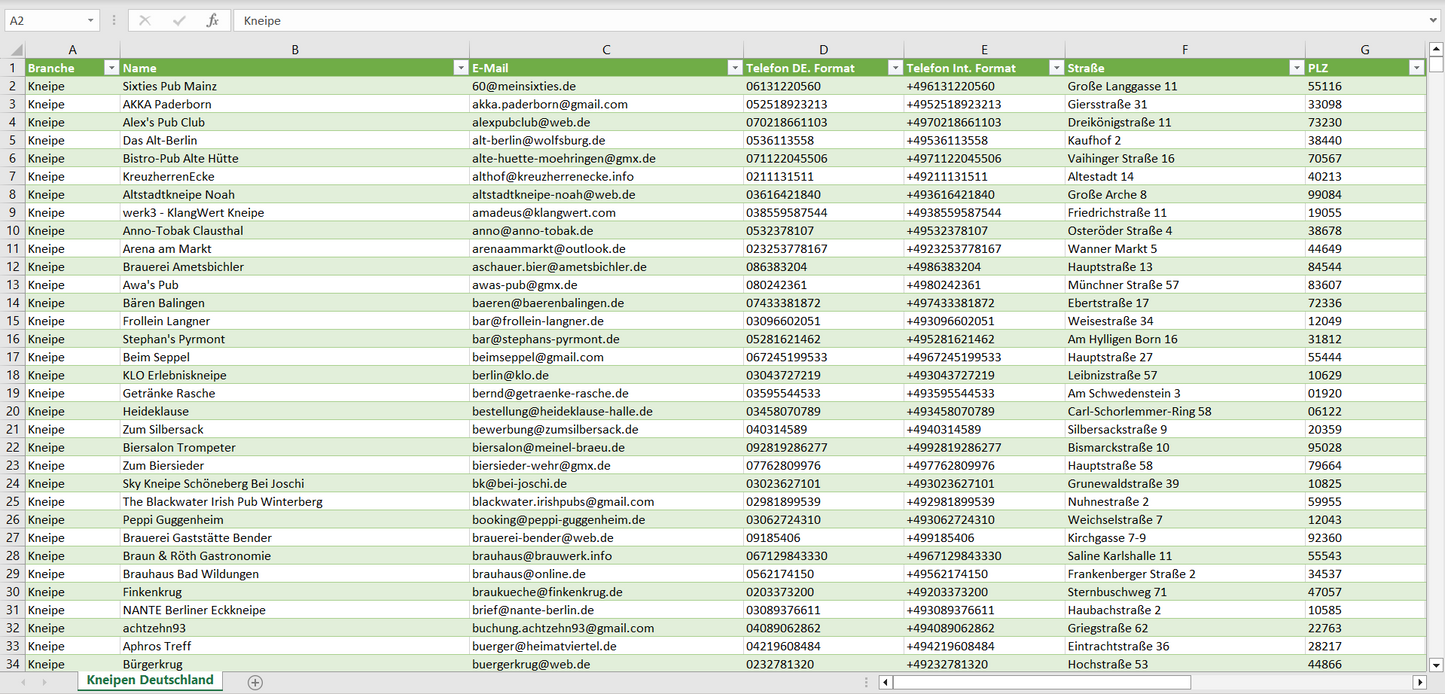
Task: Click inside the formula bar text field
Action: pyautogui.click(x=800, y=20)
